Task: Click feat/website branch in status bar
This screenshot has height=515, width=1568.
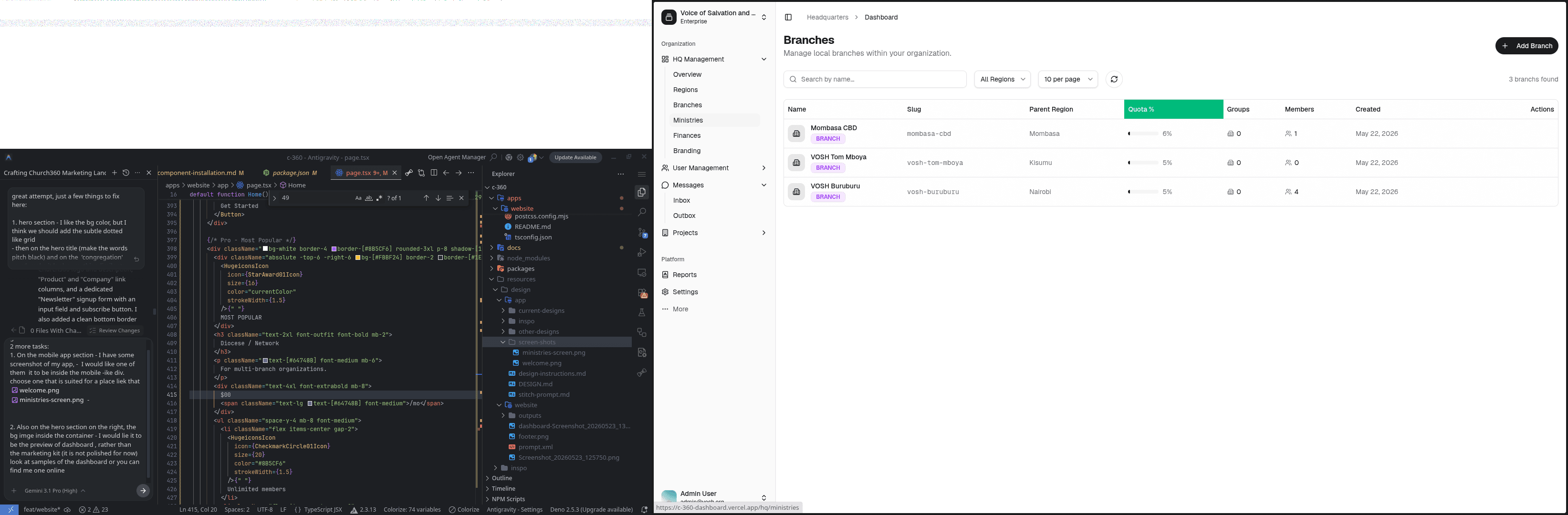Action: [x=42, y=510]
